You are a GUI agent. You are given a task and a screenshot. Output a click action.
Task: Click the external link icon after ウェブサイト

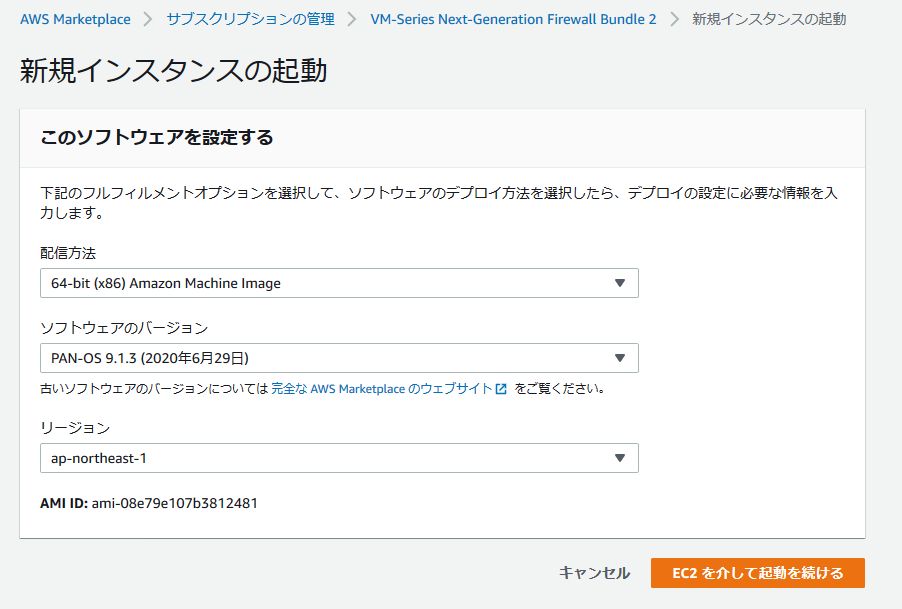point(501,389)
